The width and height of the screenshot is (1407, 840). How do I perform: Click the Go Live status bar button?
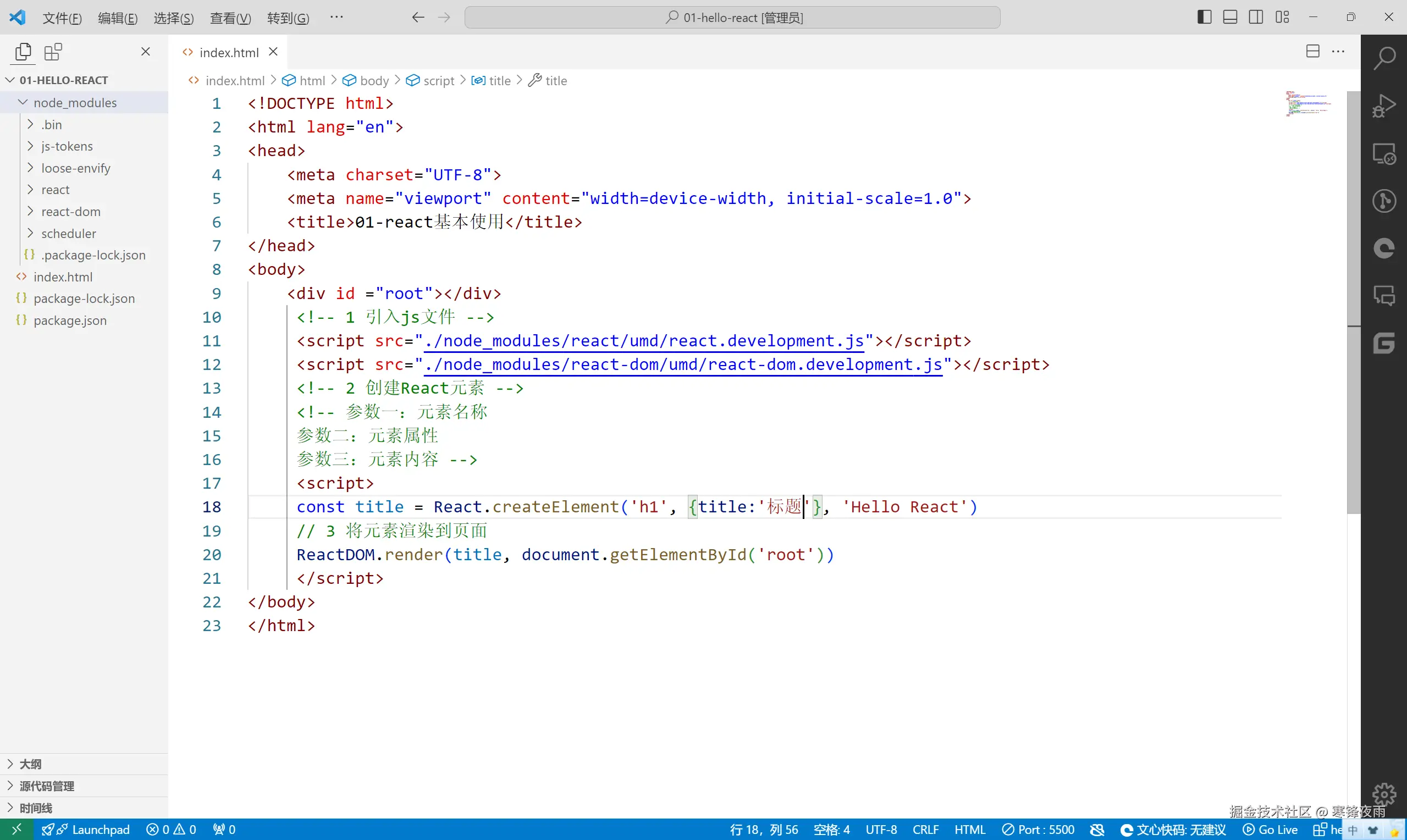(x=1270, y=830)
